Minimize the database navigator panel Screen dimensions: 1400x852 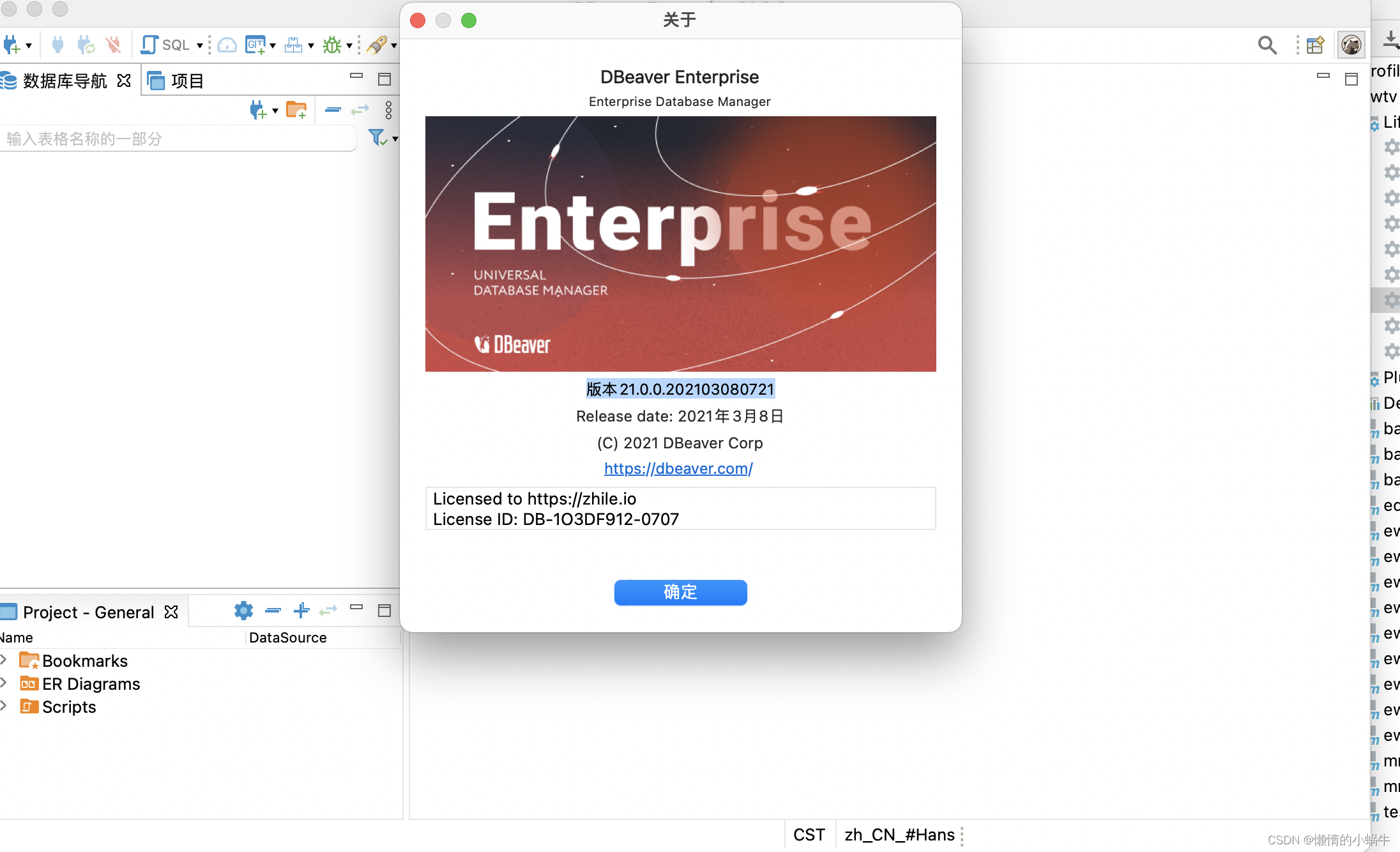tap(356, 76)
